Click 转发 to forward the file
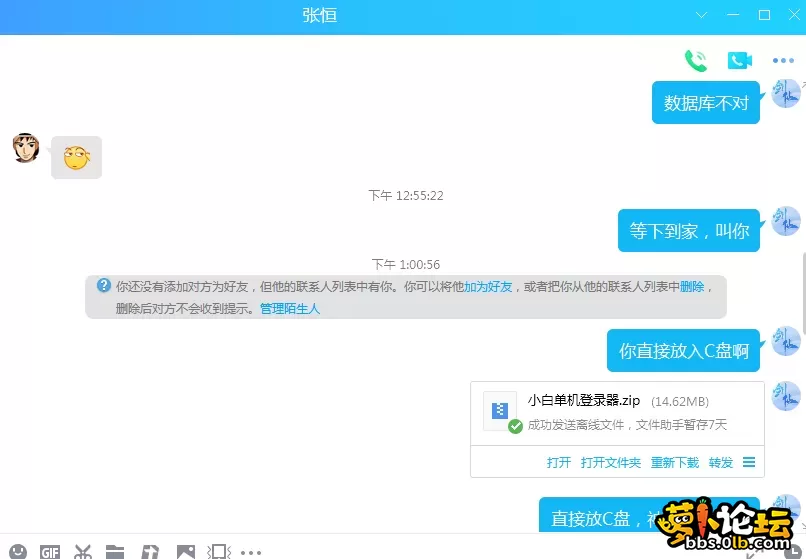Viewport: 806px width, 559px height. click(721, 462)
